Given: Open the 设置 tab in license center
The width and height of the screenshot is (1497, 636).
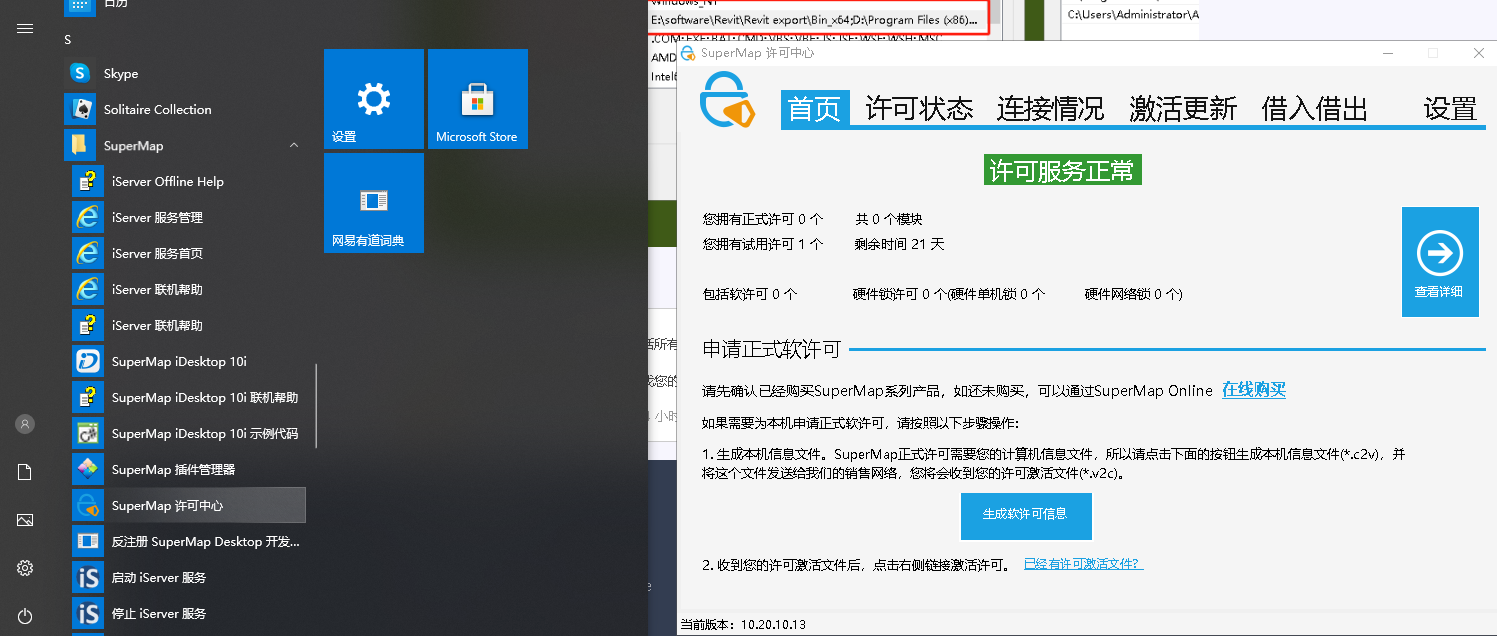Looking at the screenshot, I should pyautogui.click(x=1451, y=108).
